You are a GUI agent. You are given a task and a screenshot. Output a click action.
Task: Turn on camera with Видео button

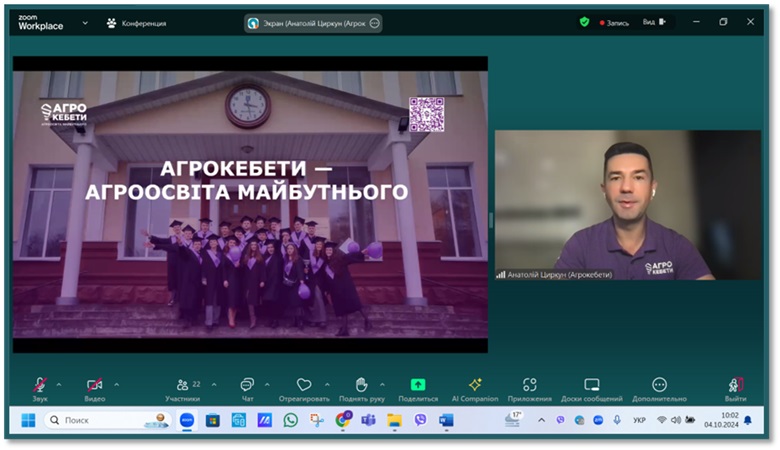pyautogui.click(x=95, y=389)
